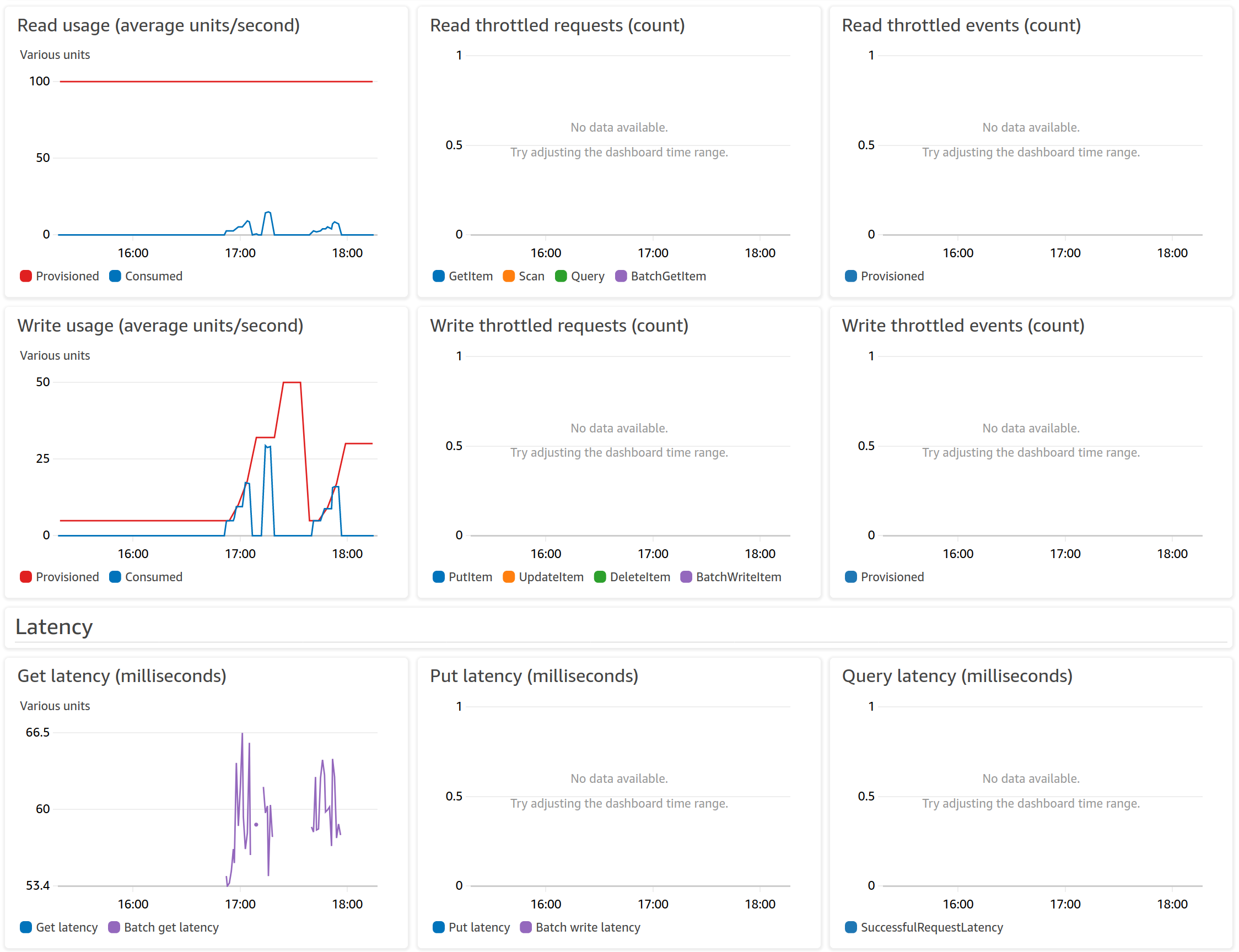This screenshot has height=952, width=1239.
Task: Toggle Consumed series in Read usage legend
Action: (153, 276)
